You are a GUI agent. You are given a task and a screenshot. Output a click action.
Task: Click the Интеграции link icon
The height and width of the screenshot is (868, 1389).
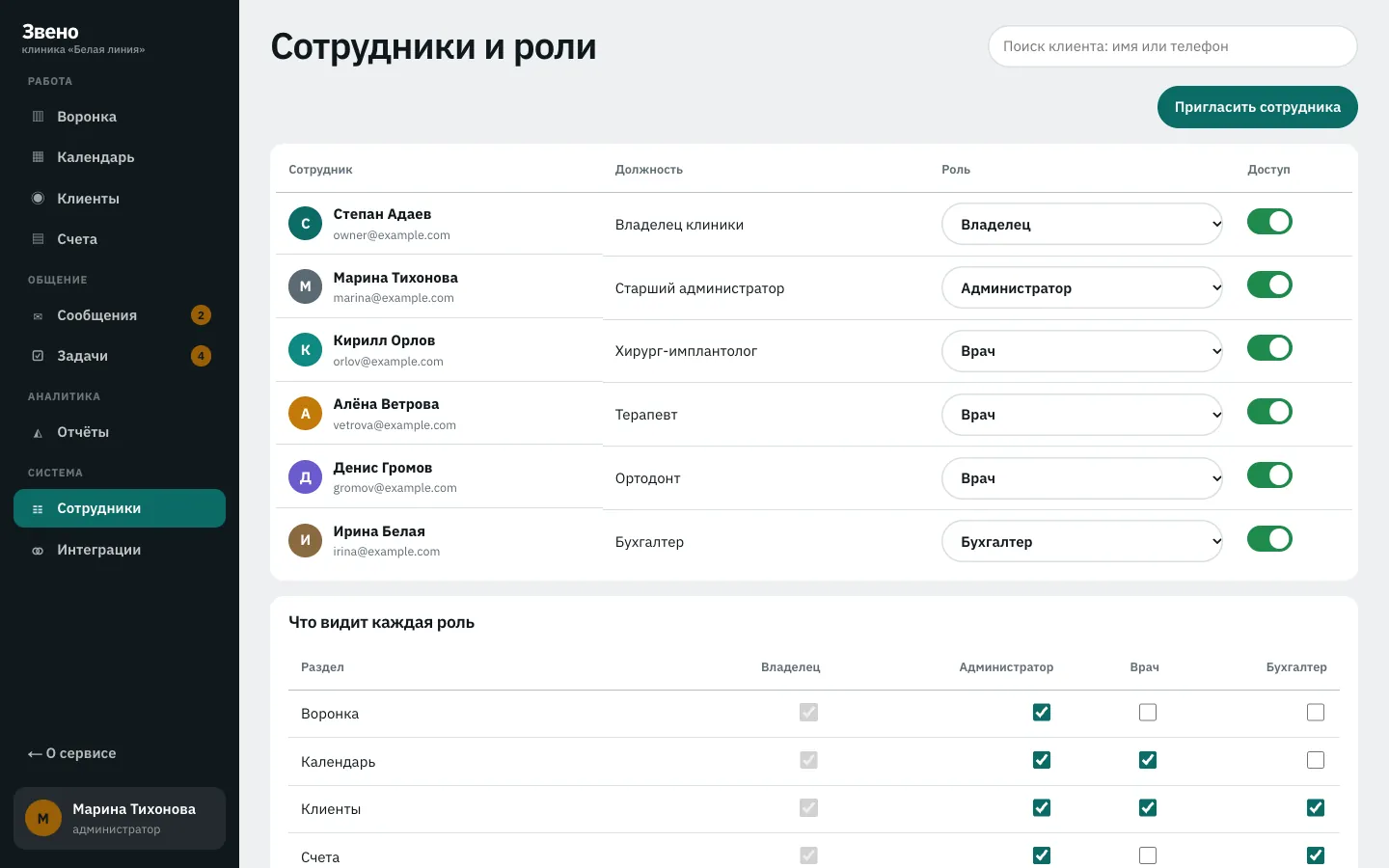tap(38, 551)
